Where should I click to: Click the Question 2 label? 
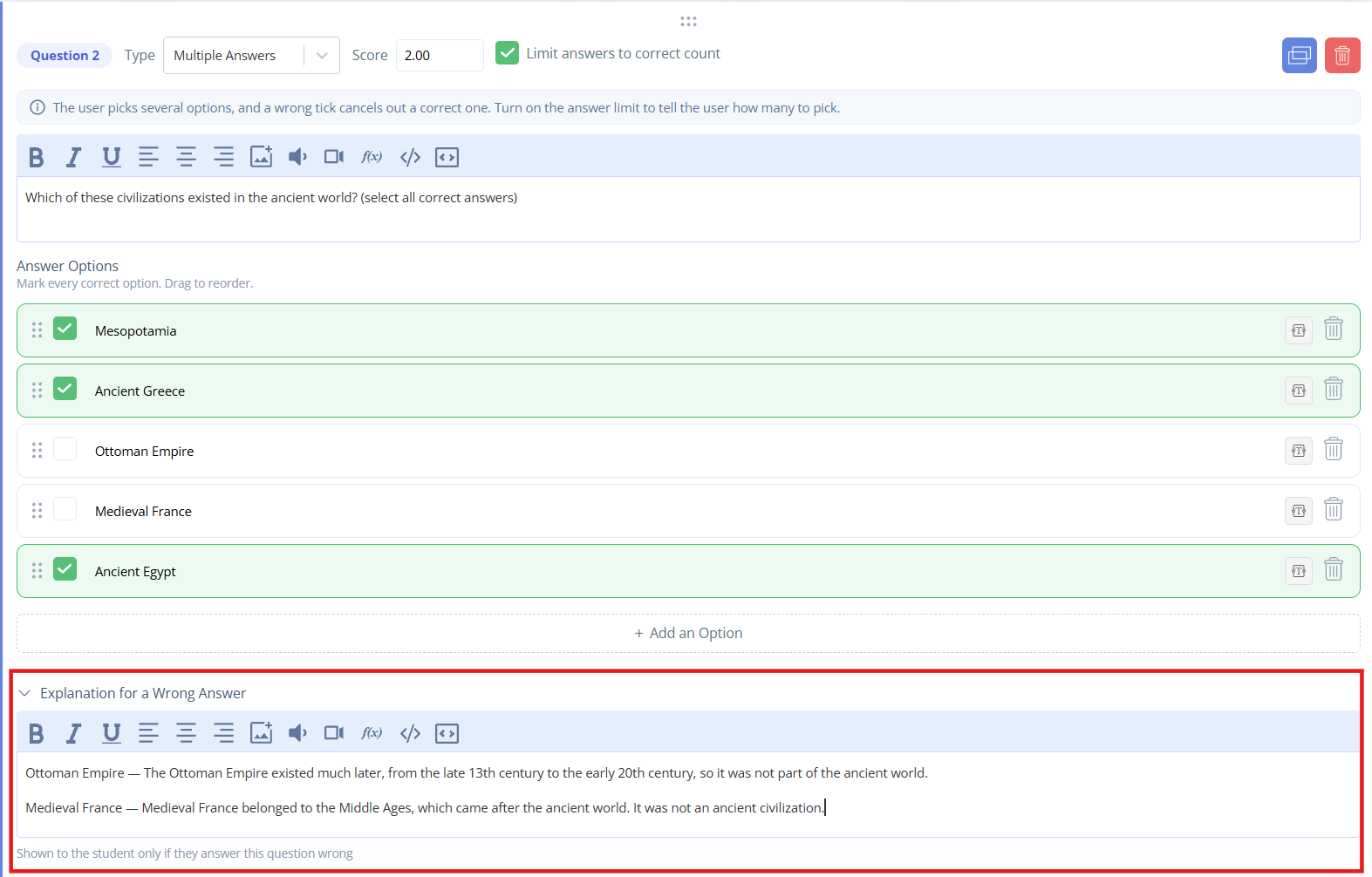[x=65, y=56]
